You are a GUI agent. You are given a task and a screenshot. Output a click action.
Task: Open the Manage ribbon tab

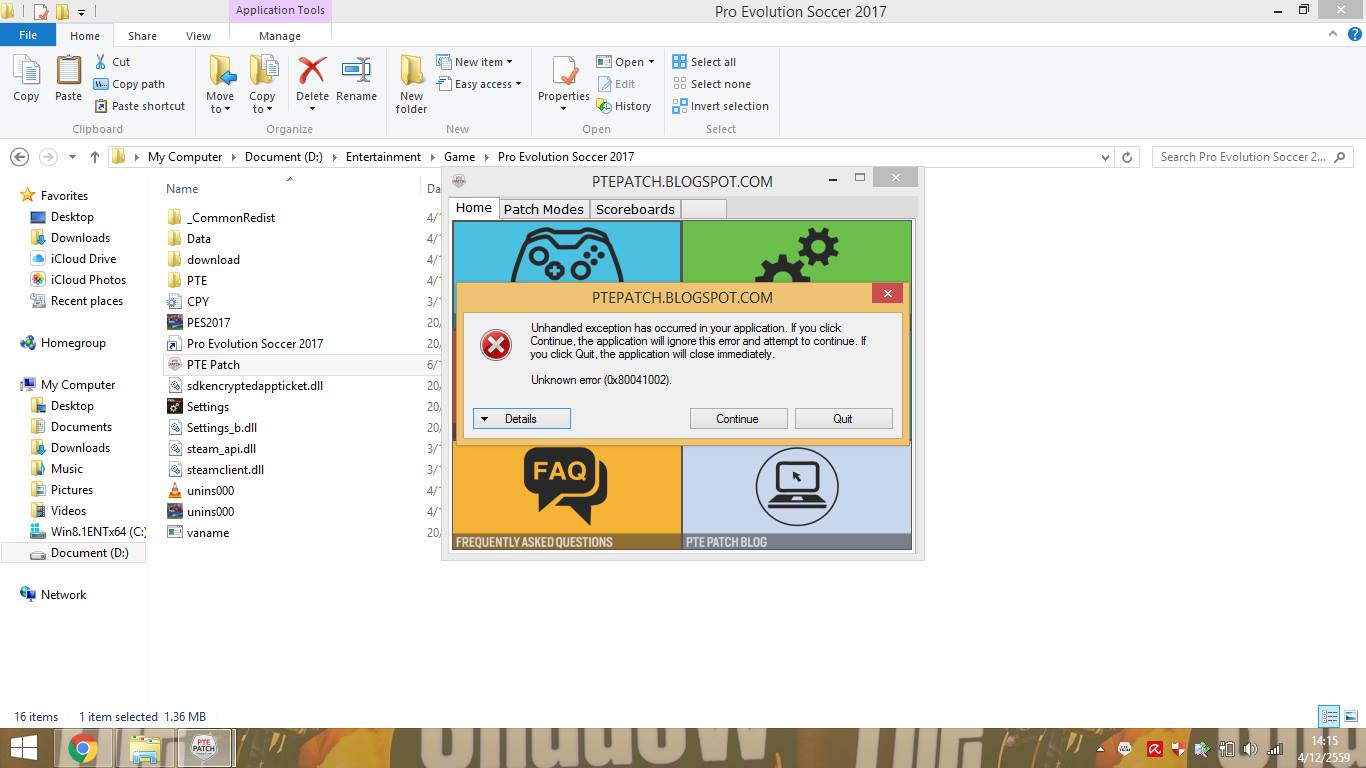click(x=280, y=36)
